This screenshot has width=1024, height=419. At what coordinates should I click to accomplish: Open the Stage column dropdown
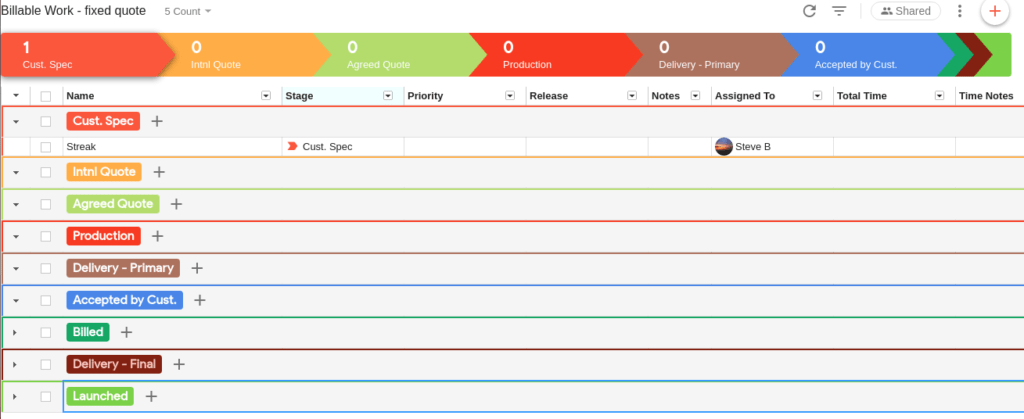point(388,96)
